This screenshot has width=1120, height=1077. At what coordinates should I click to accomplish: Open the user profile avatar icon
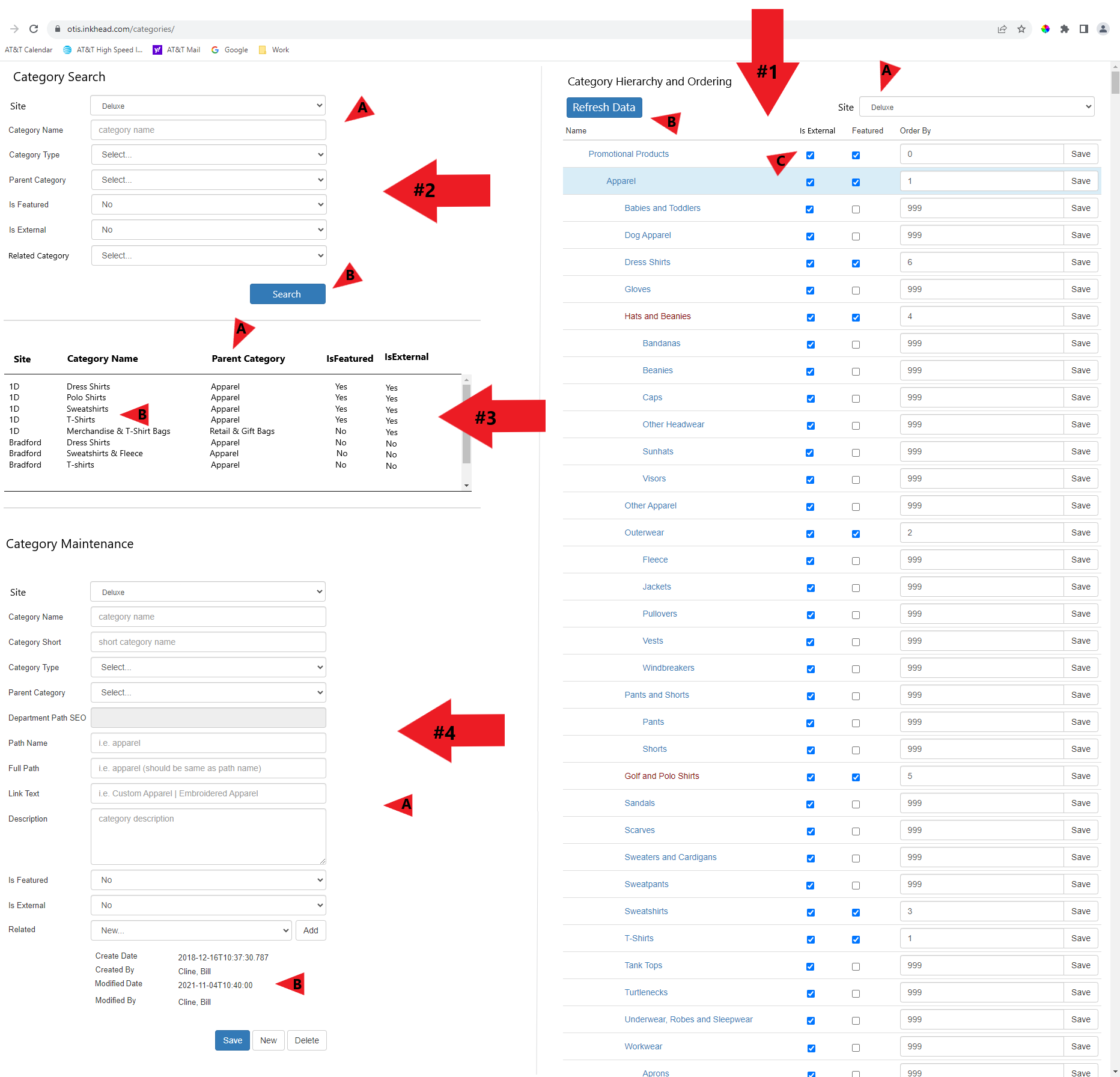tap(1103, 29)
